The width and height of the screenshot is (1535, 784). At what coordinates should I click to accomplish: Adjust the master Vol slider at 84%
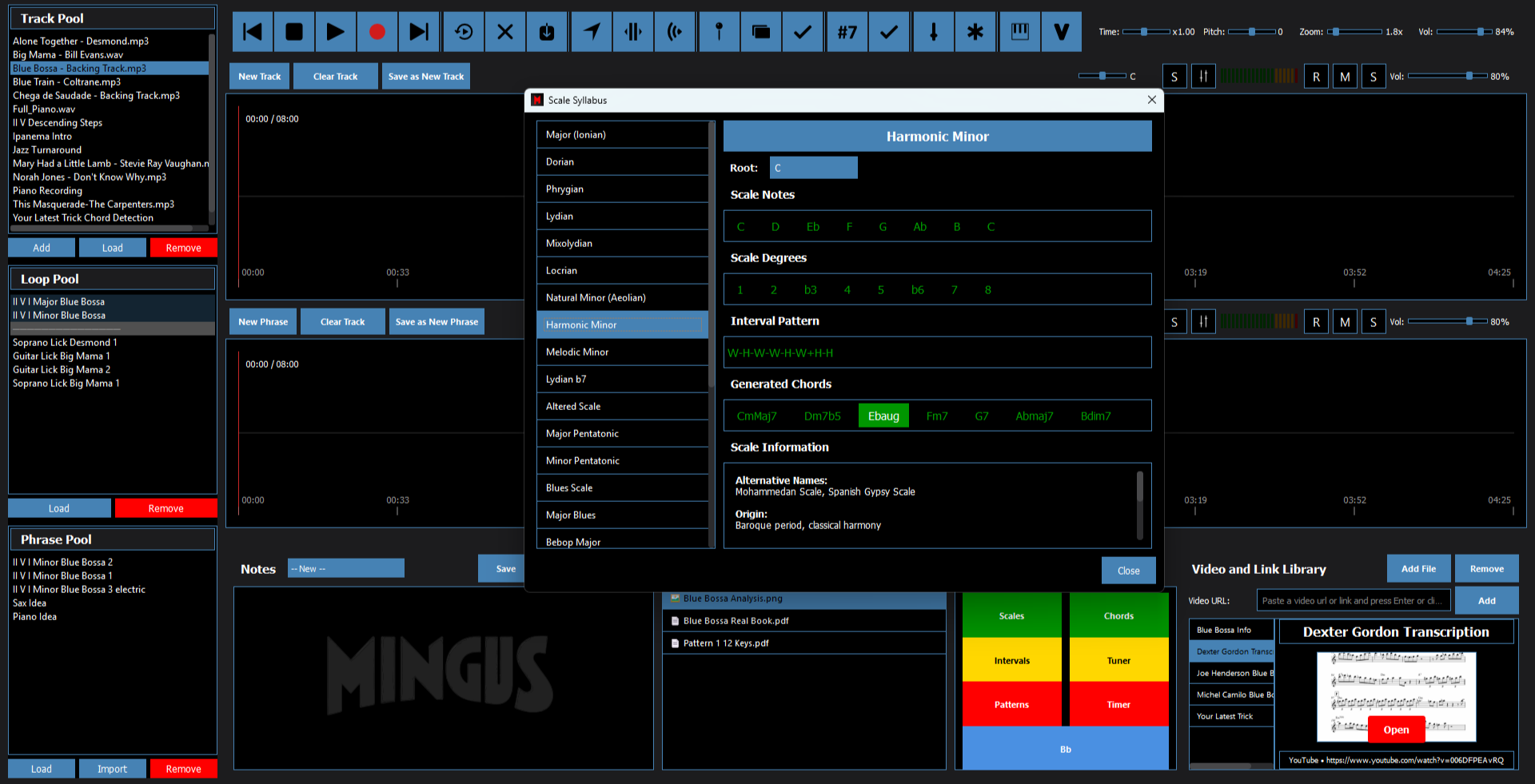coord(1479,32)
